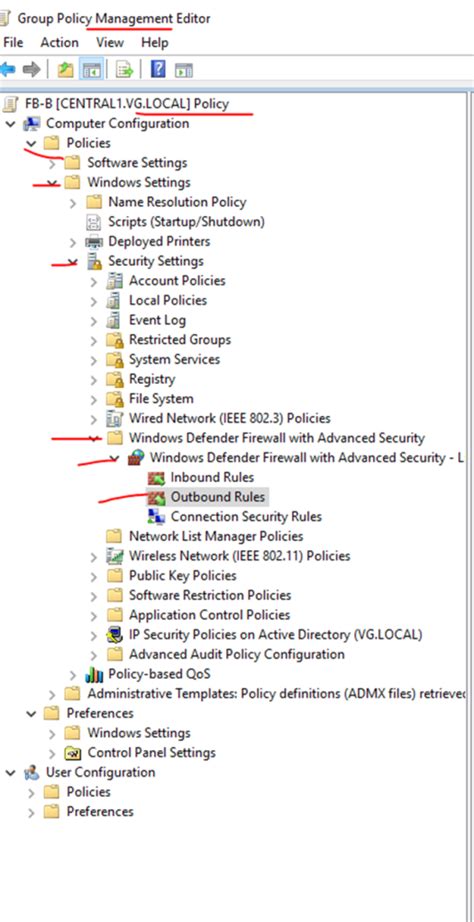Click the Export List toolbar icon

[125, 70]
